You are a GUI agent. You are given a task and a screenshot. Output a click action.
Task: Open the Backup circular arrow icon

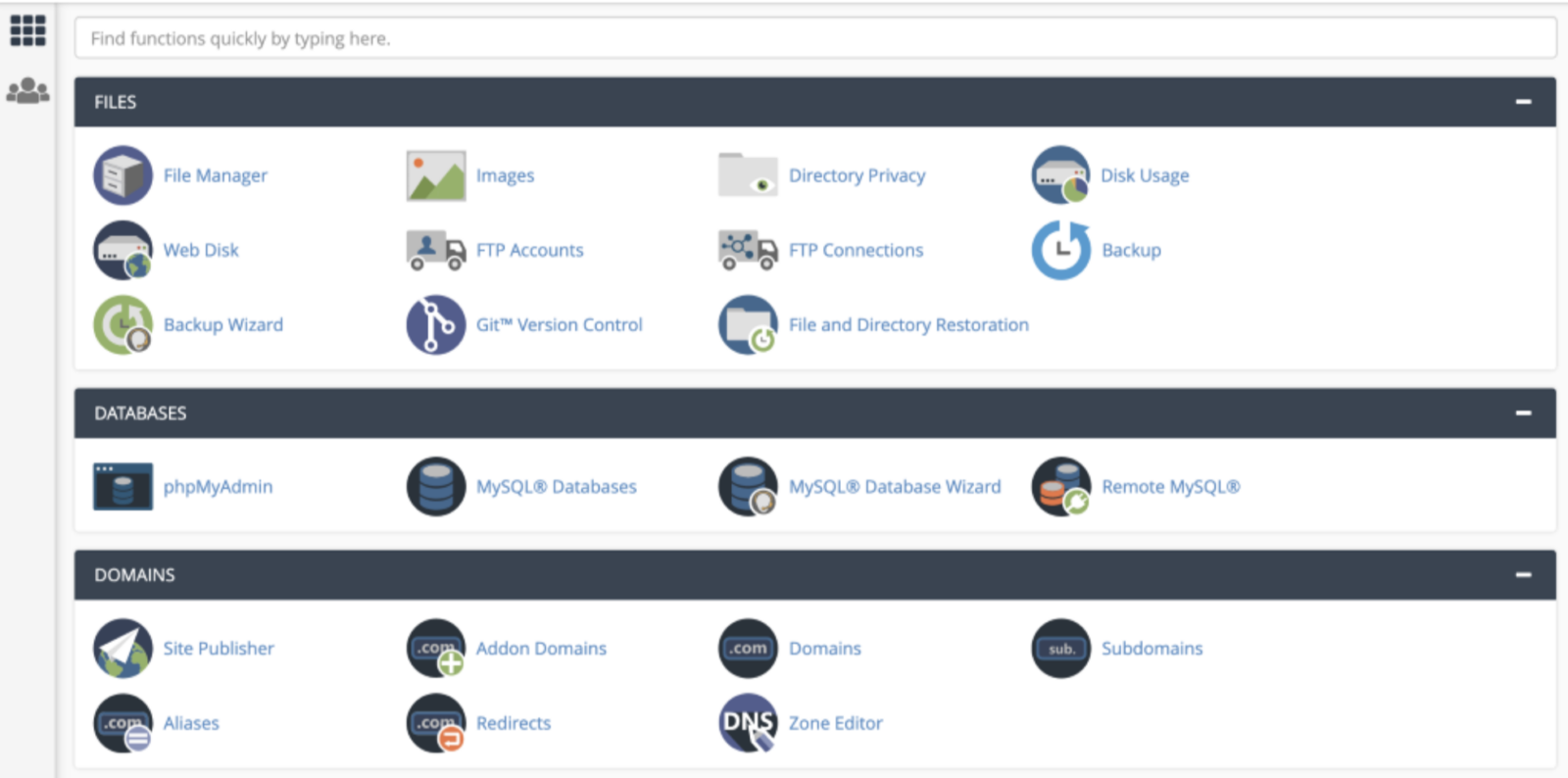[1060, 250]
